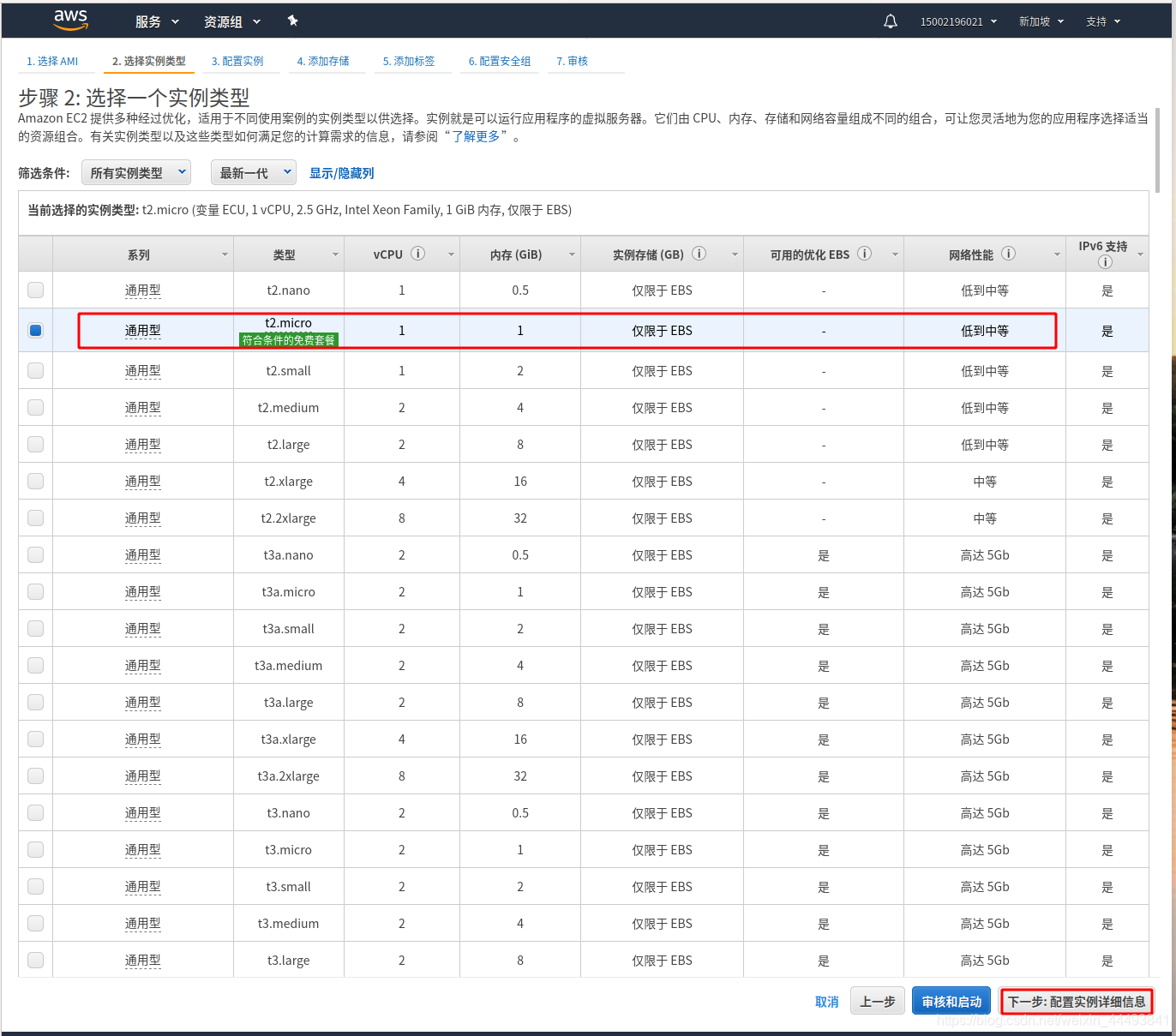Select the t3a.micro instance checkbox
1176x1036 pixels.
click(x=35, y=591)
